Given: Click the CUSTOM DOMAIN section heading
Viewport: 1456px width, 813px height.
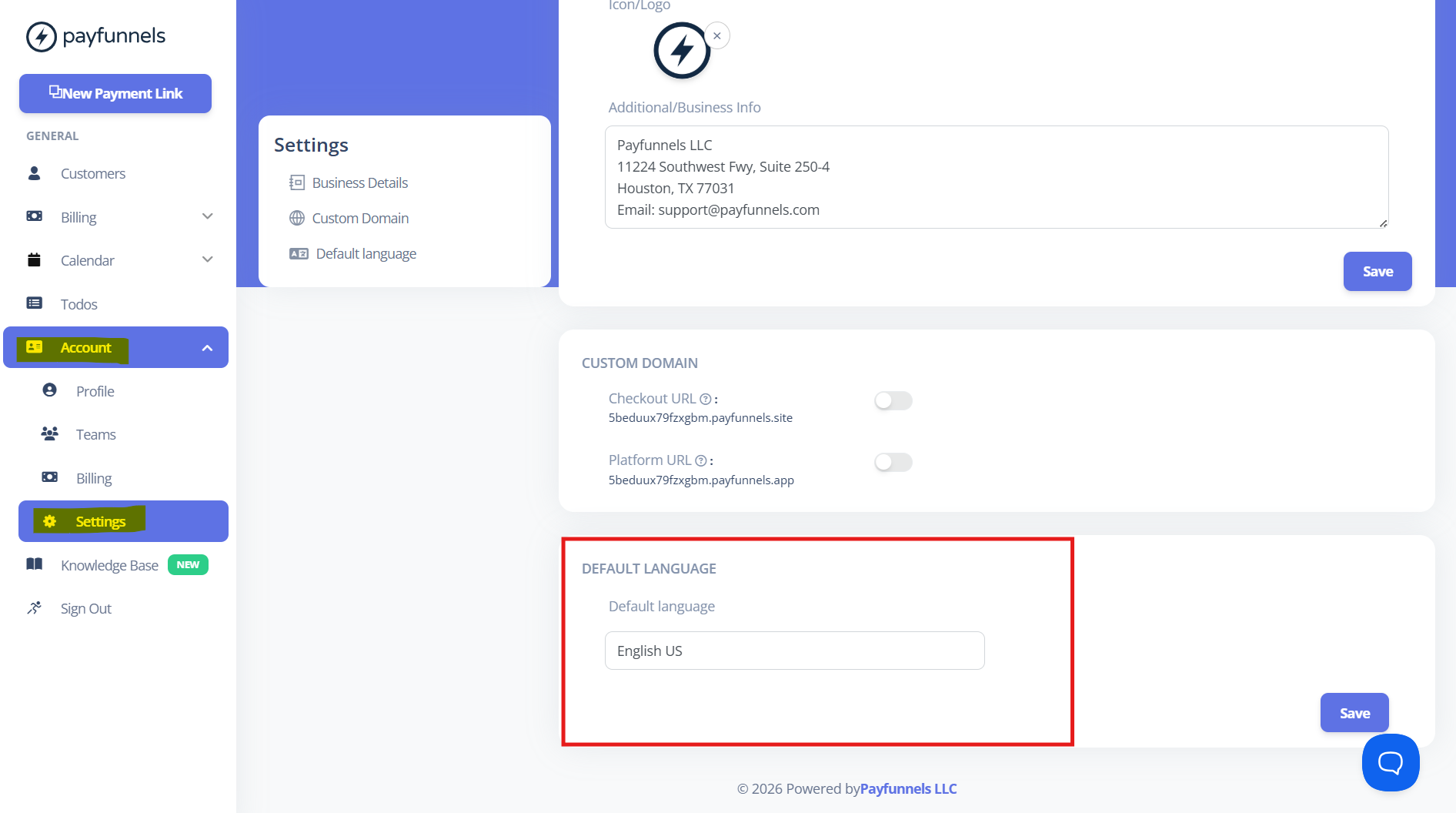Looking at the screenshot, I should click(x=640, y=363).
